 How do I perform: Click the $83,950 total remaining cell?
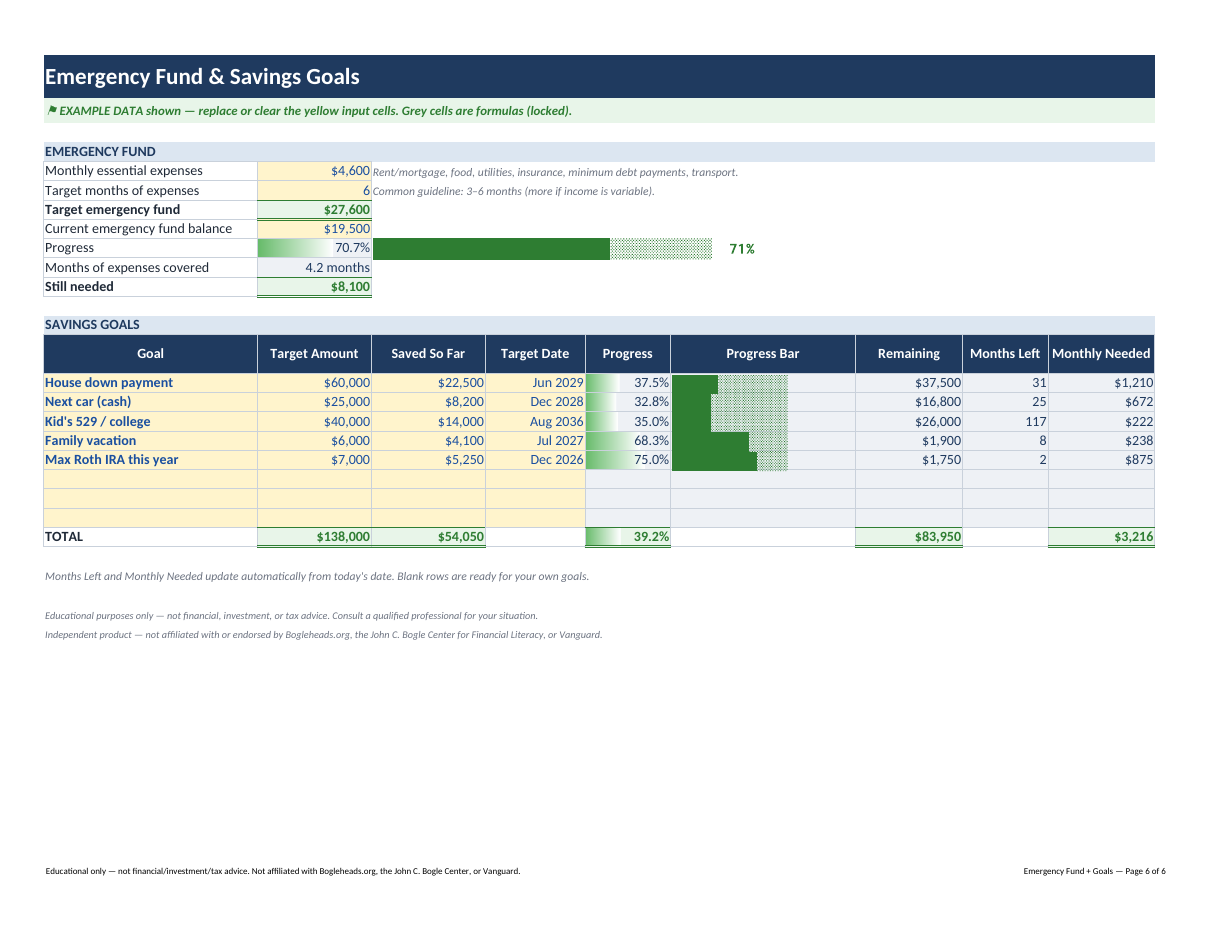909,537
